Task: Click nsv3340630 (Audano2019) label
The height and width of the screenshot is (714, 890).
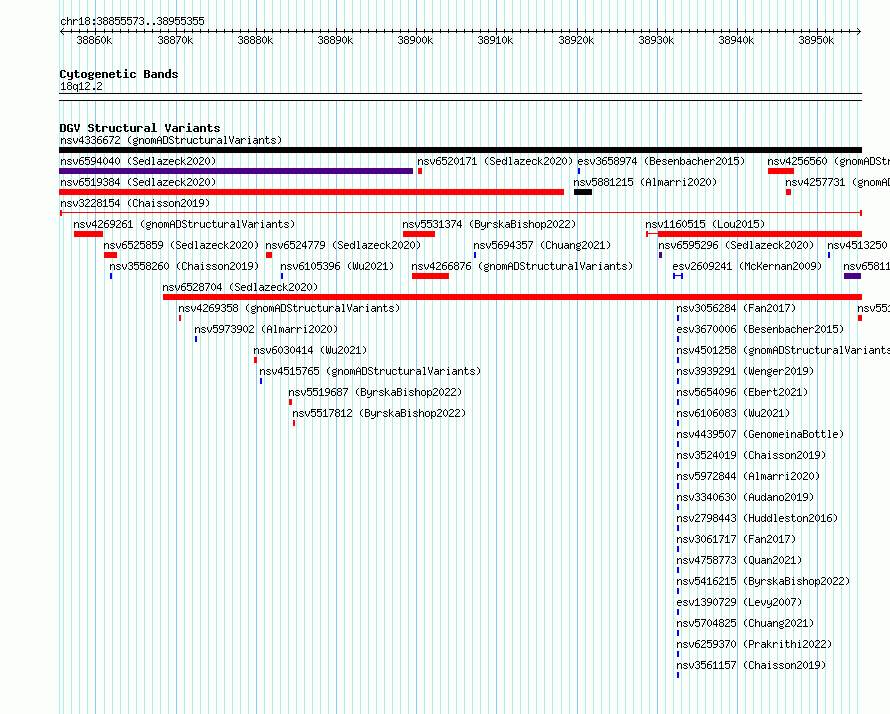Action: pos(745,497)
